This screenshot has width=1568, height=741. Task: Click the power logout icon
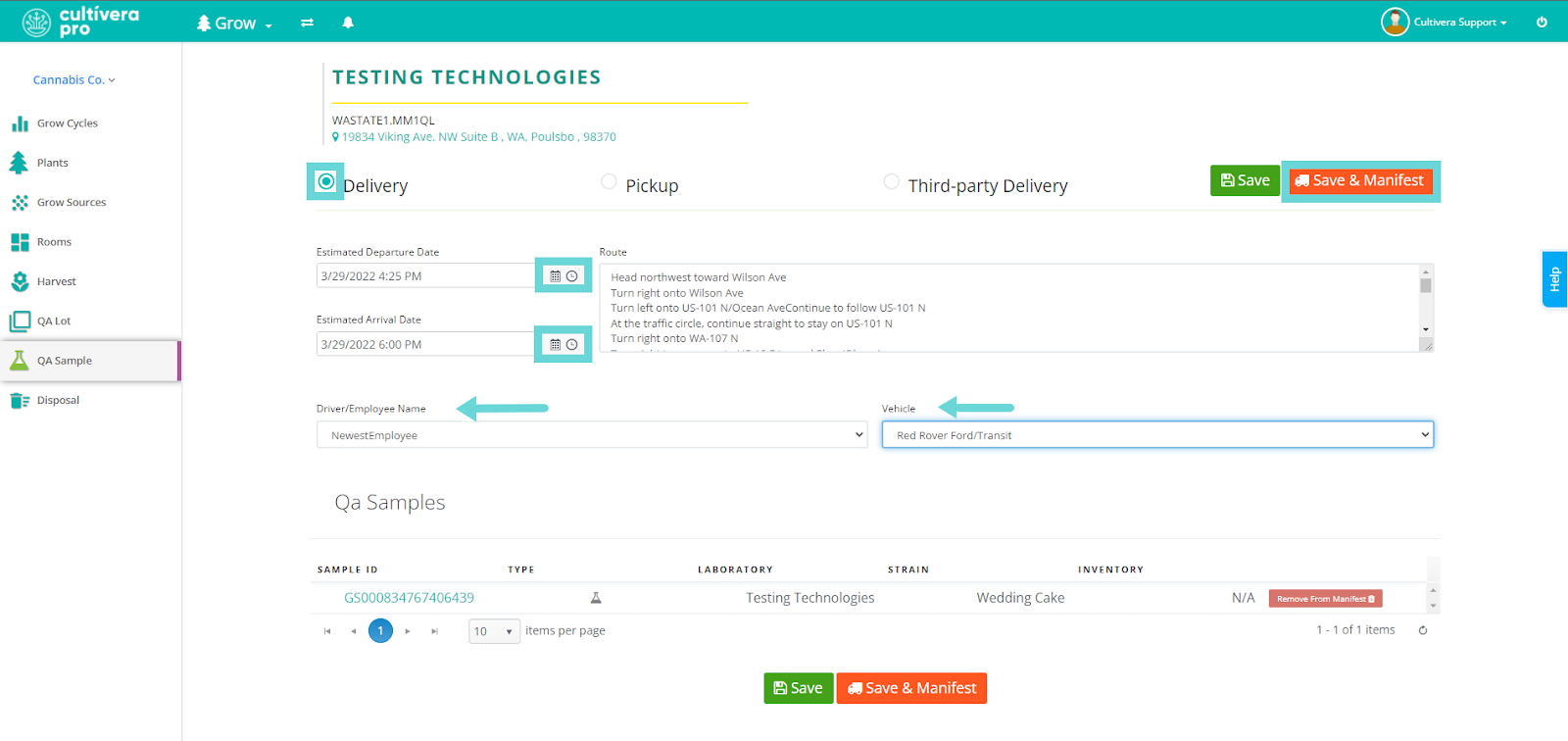(x=1542, y=22)
